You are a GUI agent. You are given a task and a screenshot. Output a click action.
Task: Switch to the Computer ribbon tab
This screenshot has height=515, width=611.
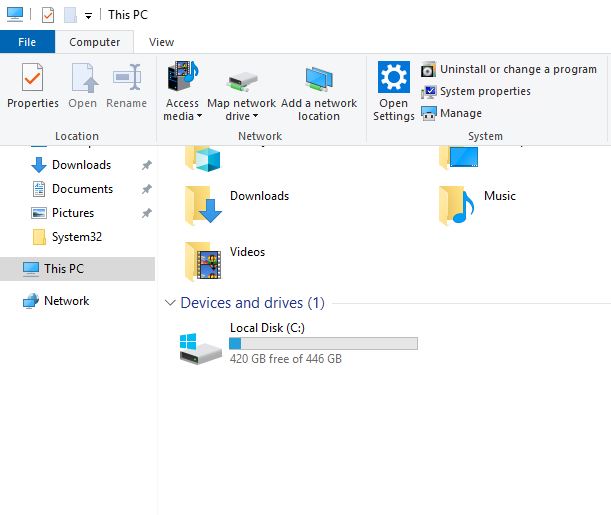point(94,42)
